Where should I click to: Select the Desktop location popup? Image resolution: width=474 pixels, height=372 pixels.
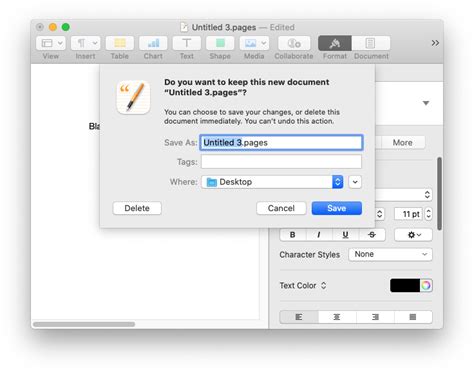[x=272, y=182]
